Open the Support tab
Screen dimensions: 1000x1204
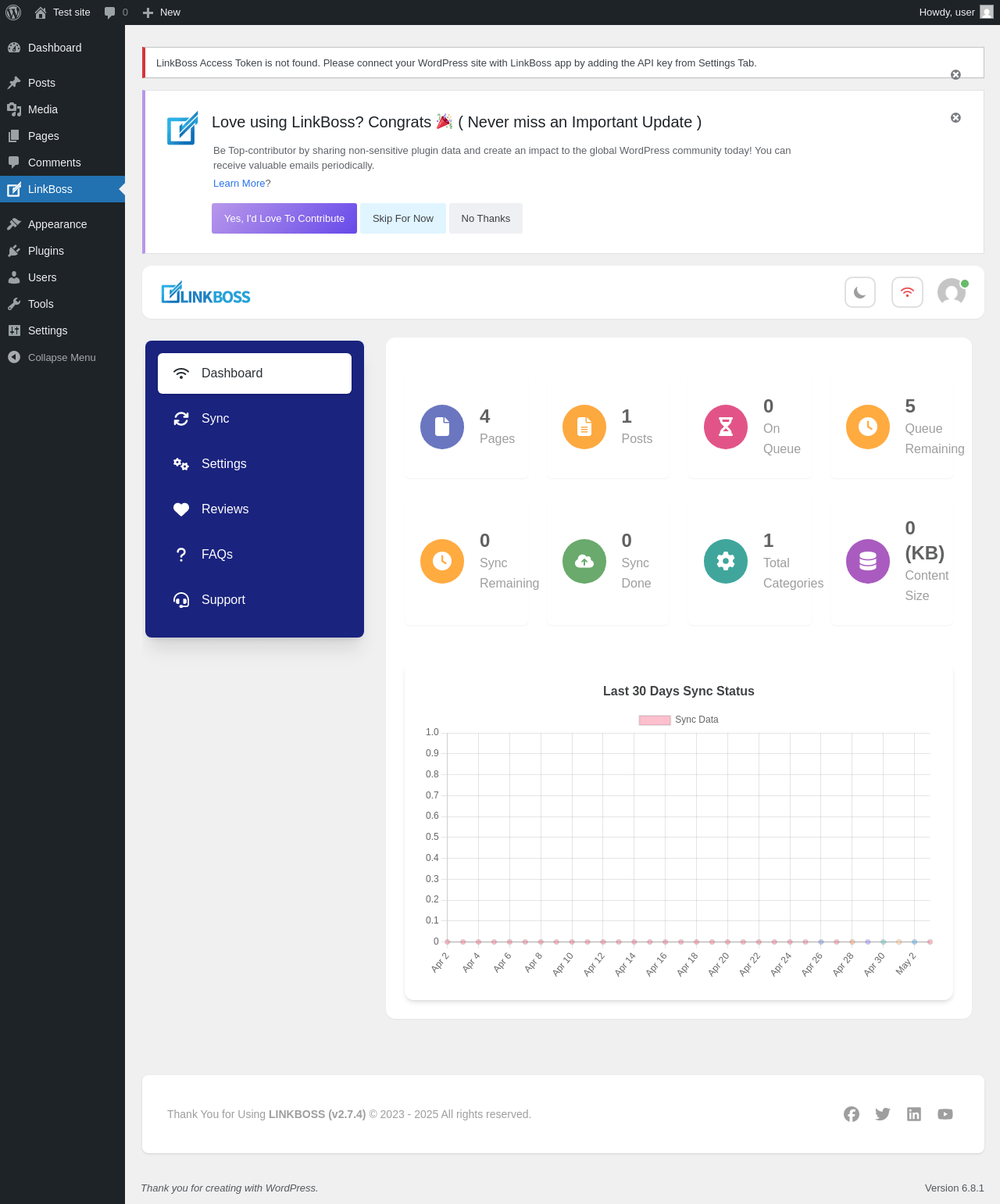(255, 600)
